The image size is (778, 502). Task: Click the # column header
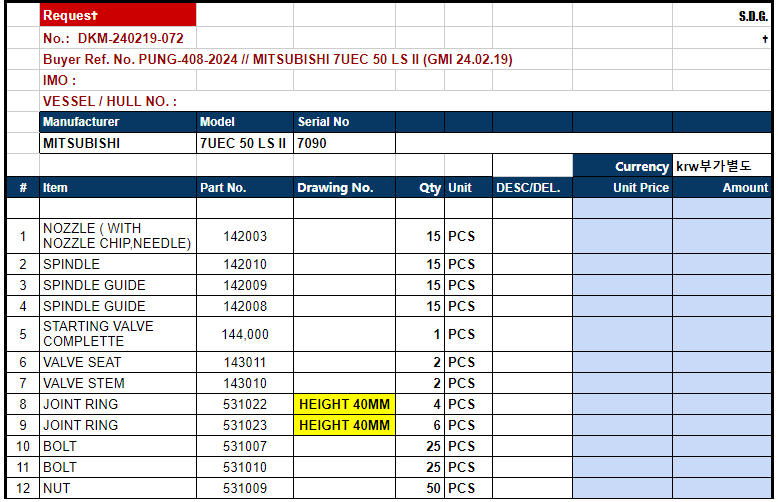23,188
